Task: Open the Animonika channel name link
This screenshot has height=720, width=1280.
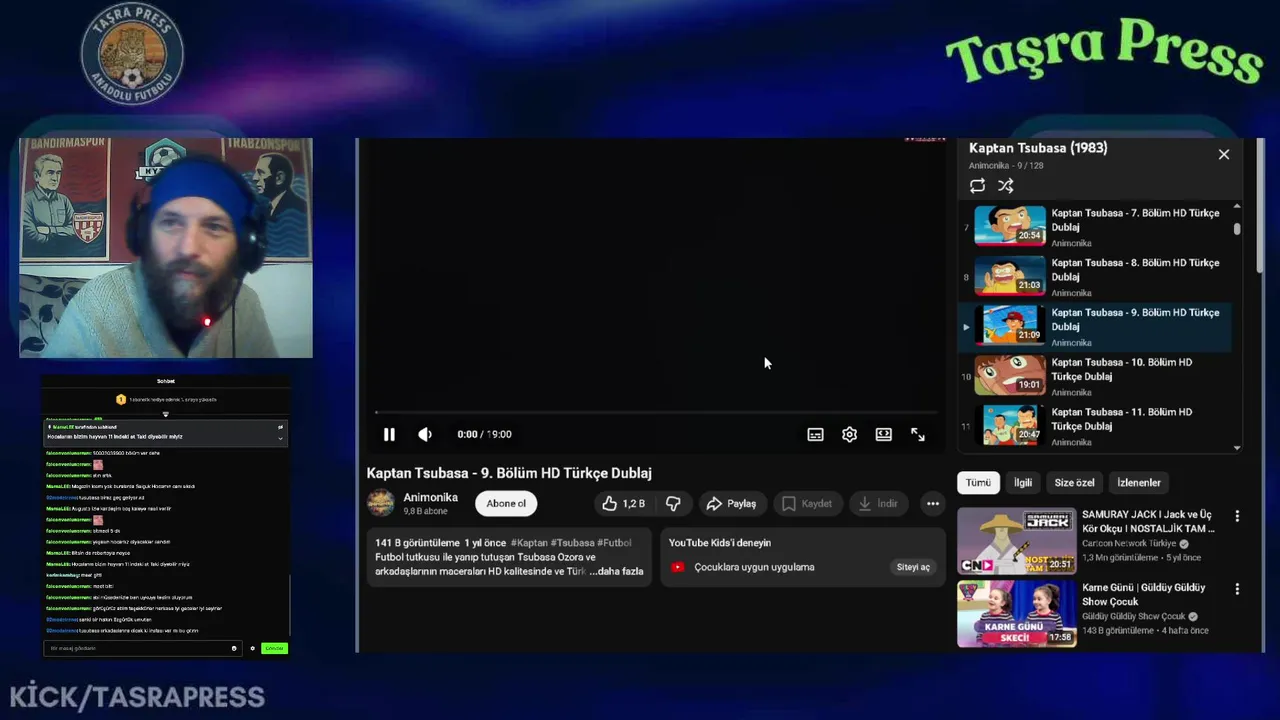Action: tap(430, 497)
